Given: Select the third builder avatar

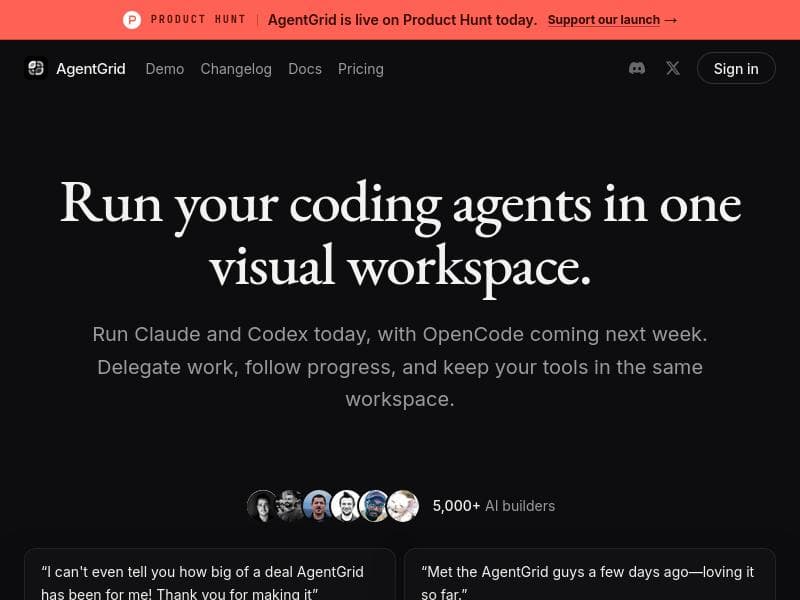Looking at the screenshot, I should 318,506.
